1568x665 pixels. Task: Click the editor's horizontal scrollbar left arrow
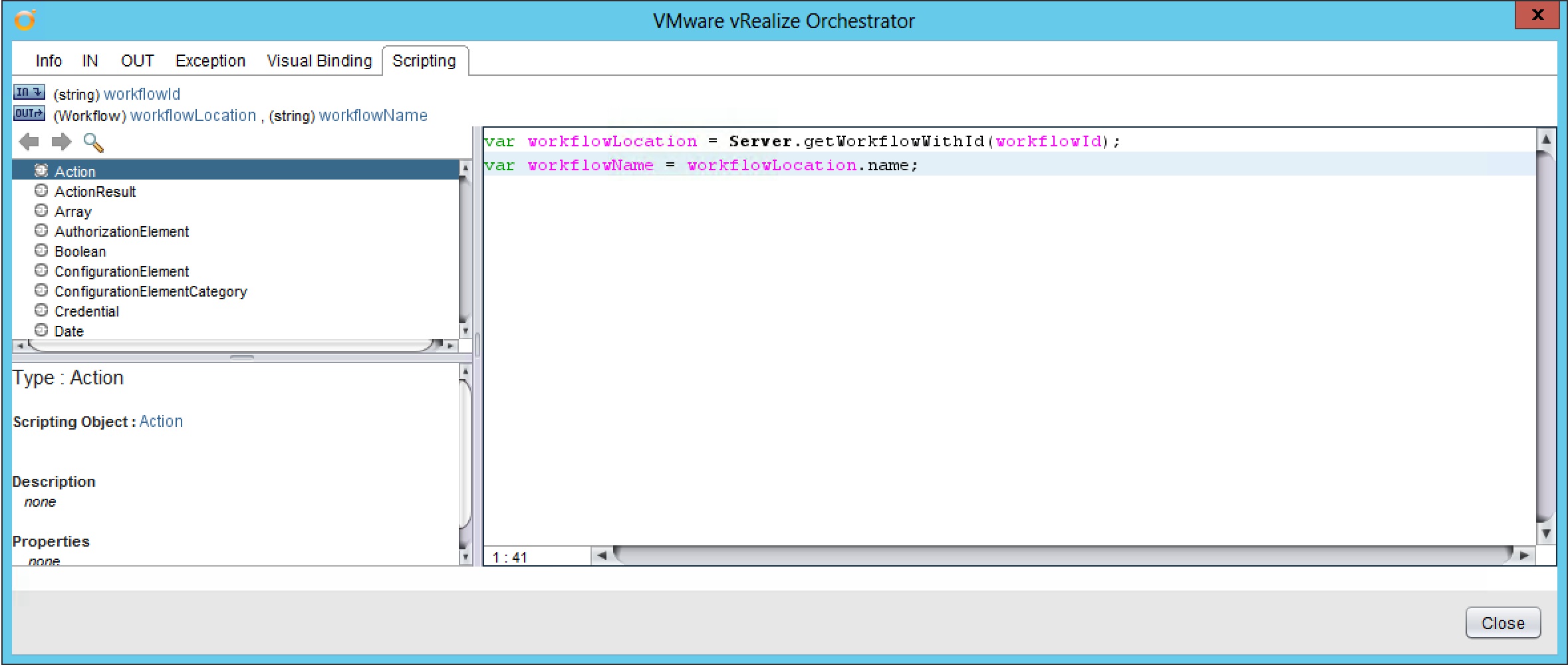click(x=601, y=555)
